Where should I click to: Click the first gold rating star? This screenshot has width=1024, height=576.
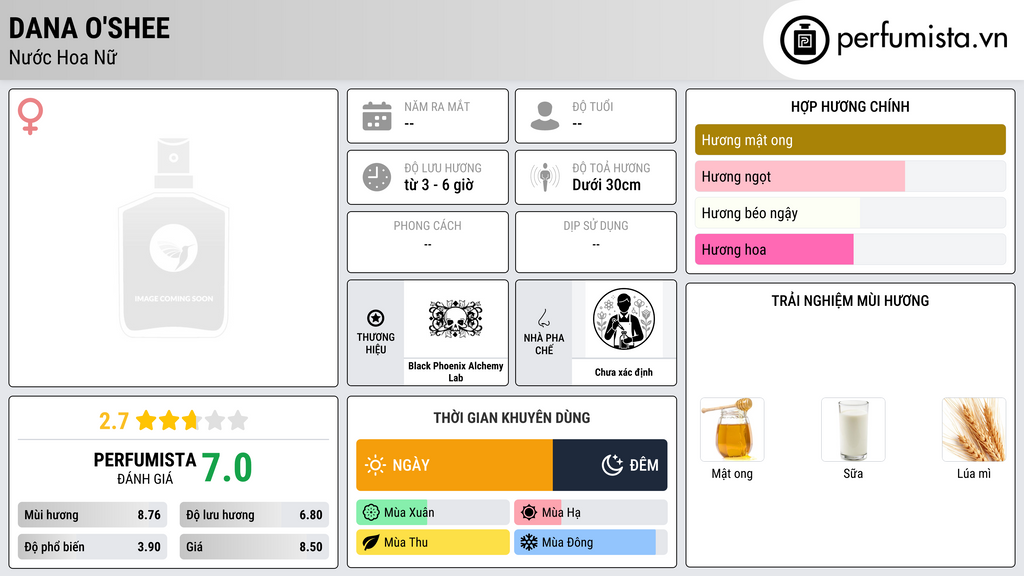[x=146, y=420]
